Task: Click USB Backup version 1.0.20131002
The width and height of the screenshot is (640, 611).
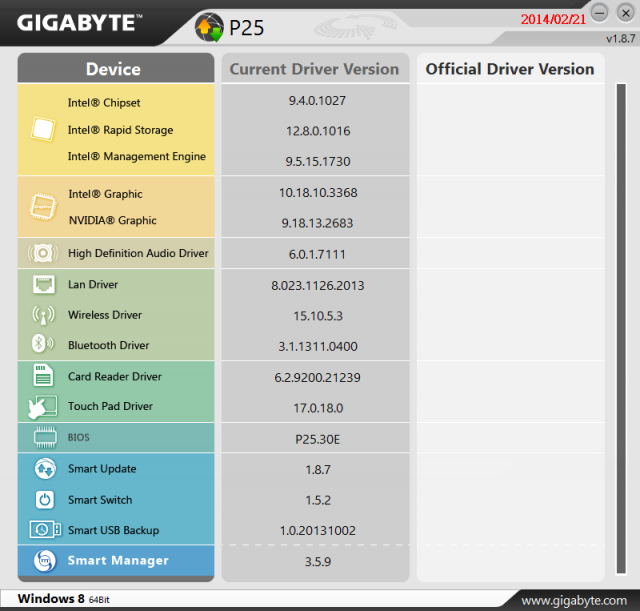Action: pyautogui.click(x=318, y=531)
